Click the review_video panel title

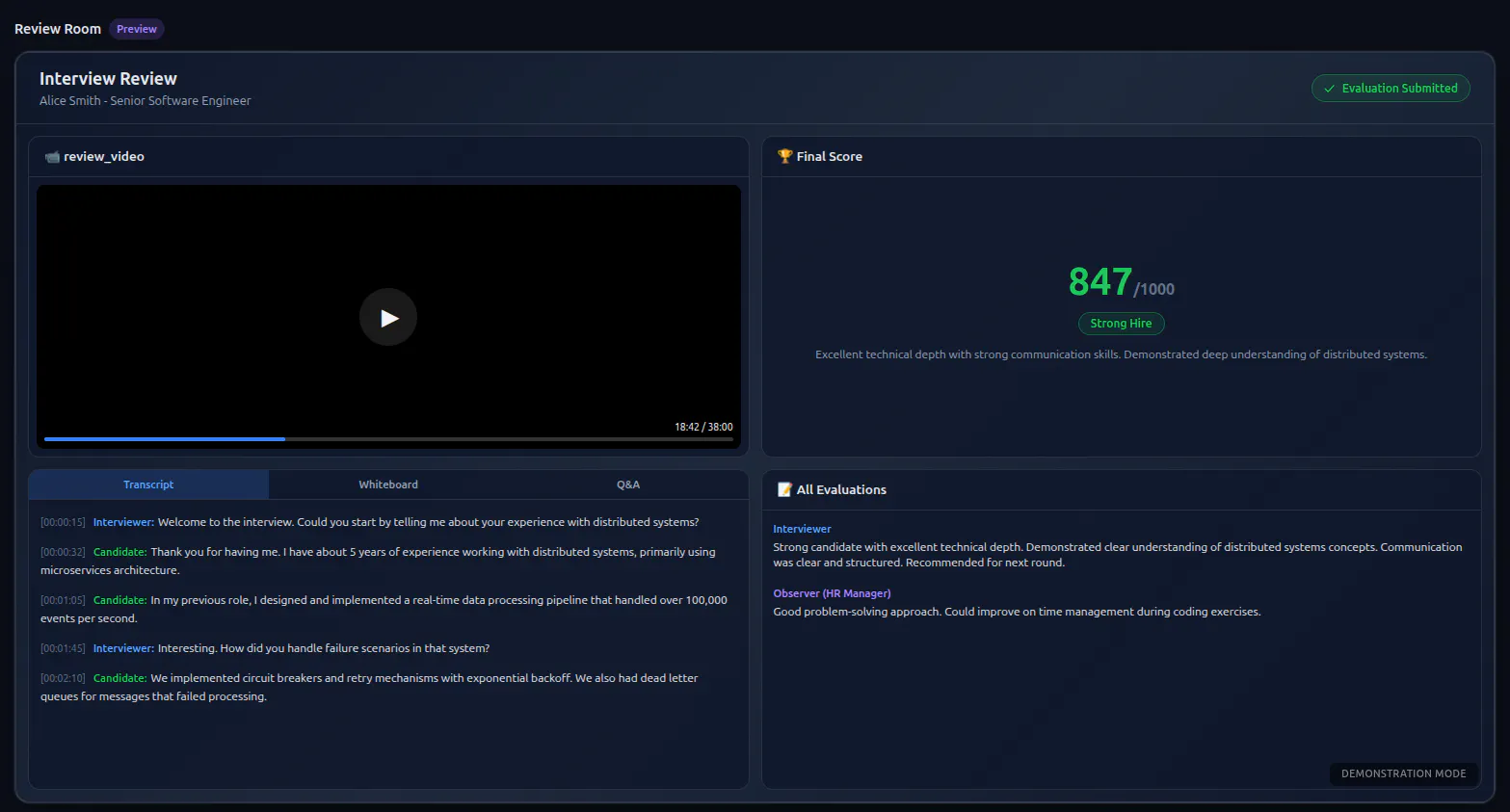tap(104, 156)
